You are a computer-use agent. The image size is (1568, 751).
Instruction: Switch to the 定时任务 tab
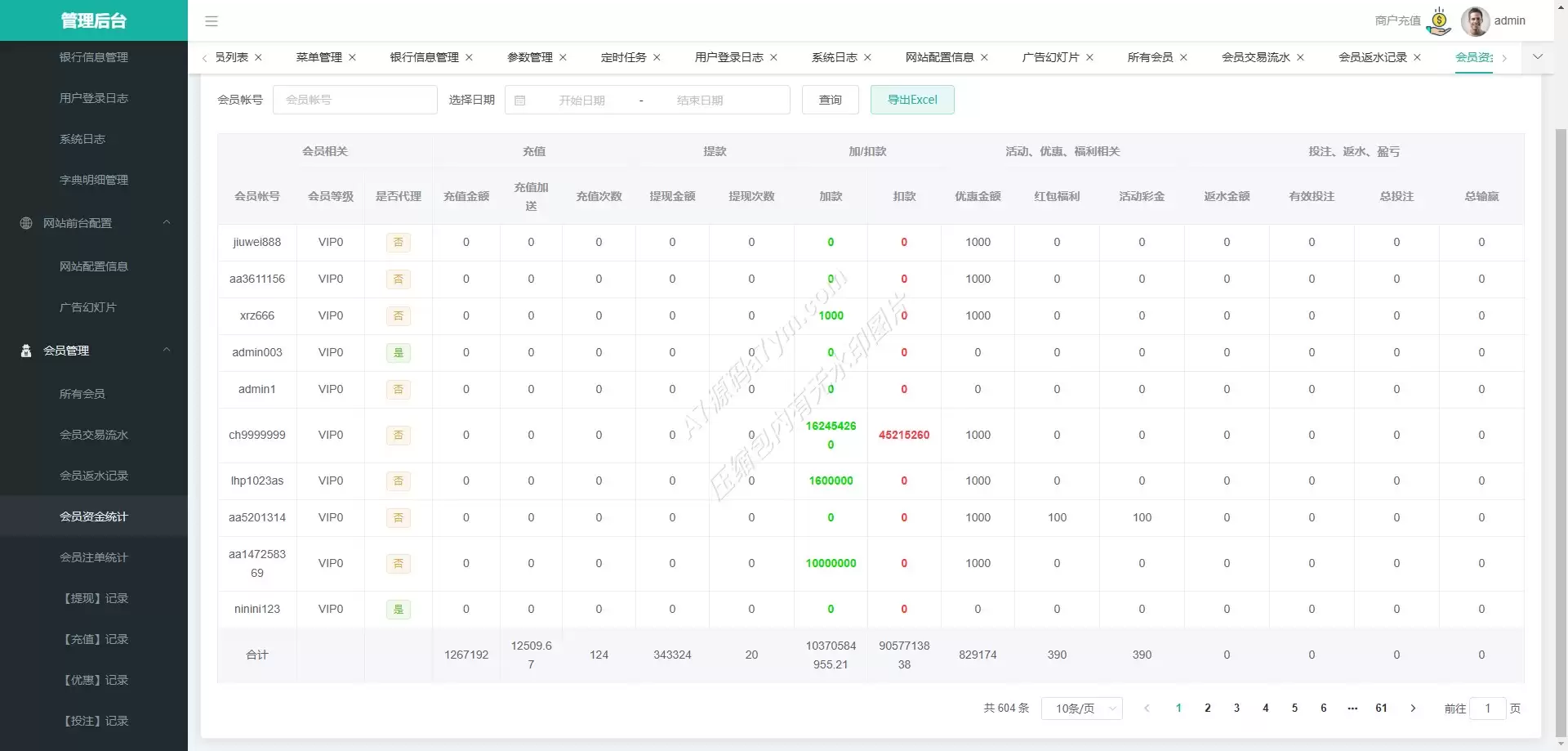(x=623, y=57)
